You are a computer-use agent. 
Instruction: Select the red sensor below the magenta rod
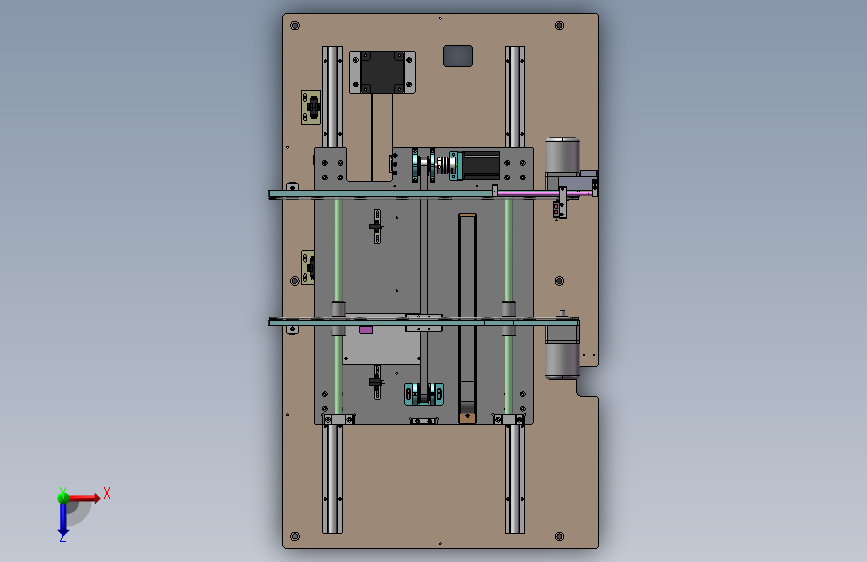[556, 210]
